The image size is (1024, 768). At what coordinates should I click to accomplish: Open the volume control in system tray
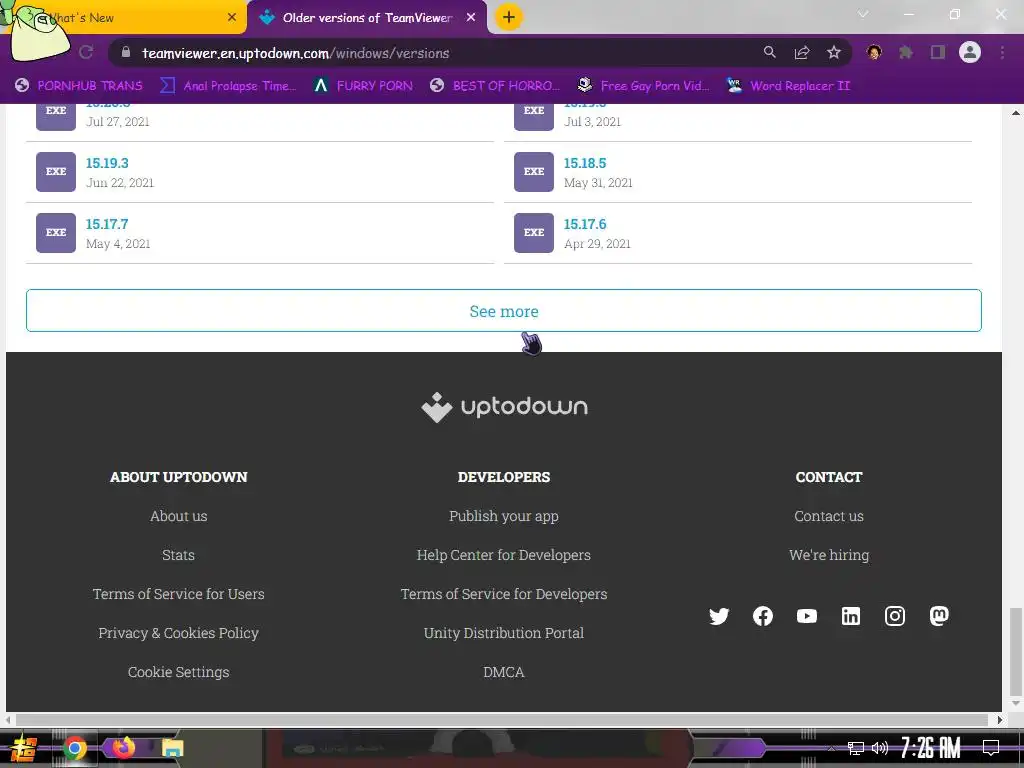click(880, 748)
